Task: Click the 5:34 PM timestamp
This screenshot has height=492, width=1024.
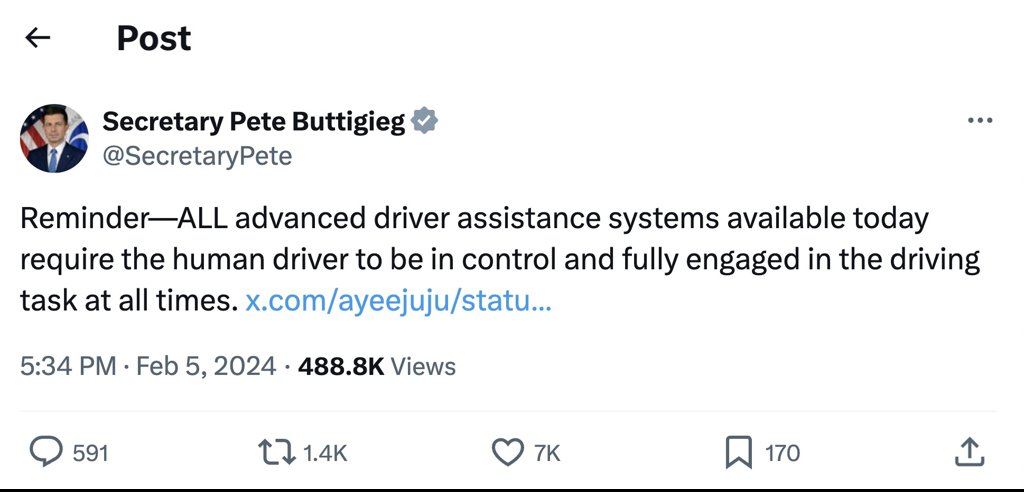Action: point(68,367)
